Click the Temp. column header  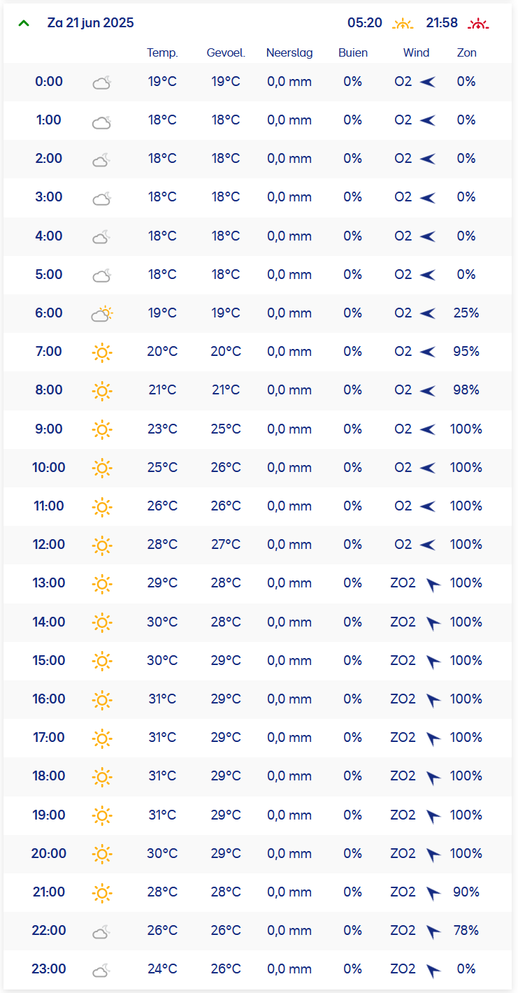tap(163, 53)
